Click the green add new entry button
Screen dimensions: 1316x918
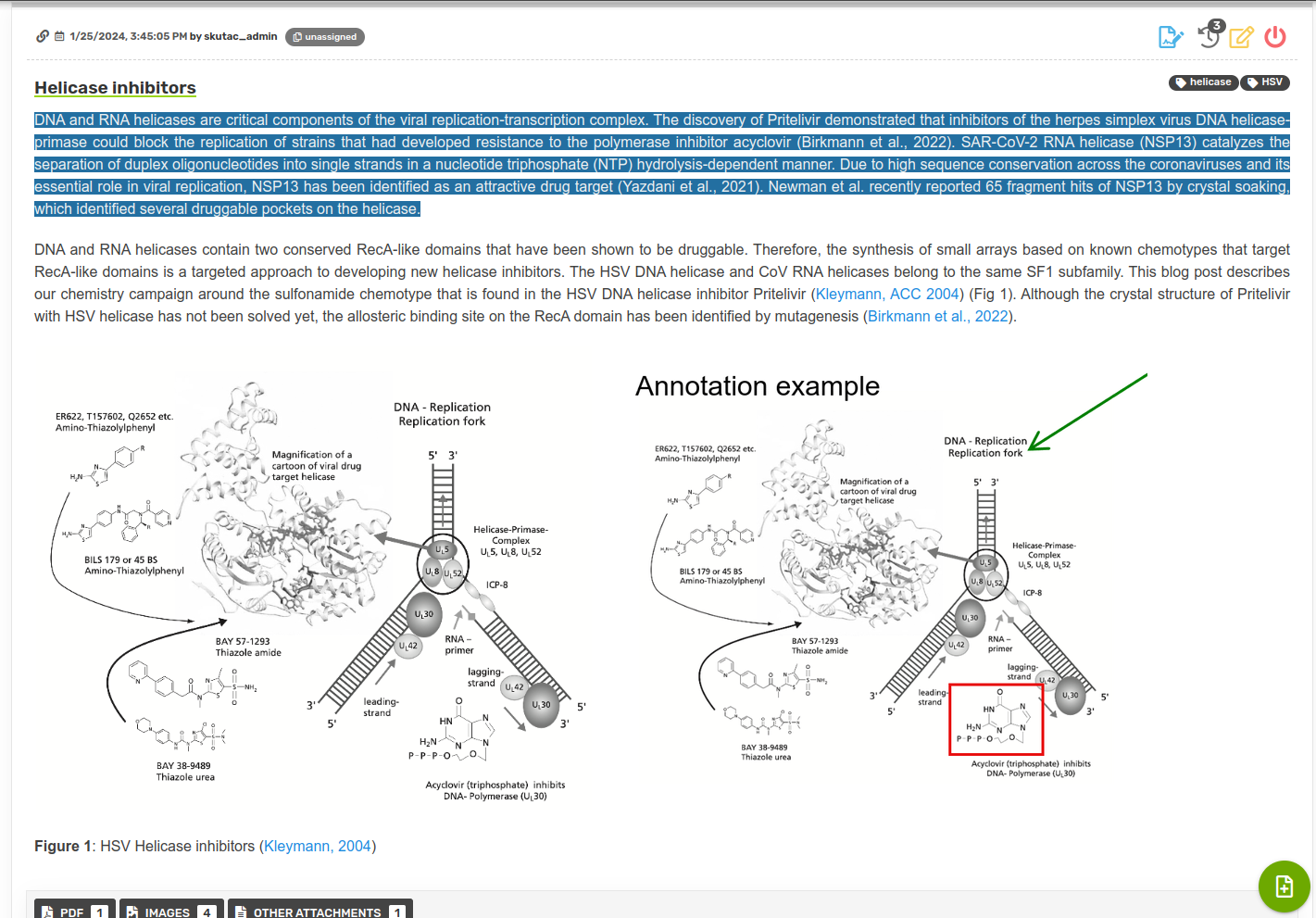click(x=1284, y=887)
